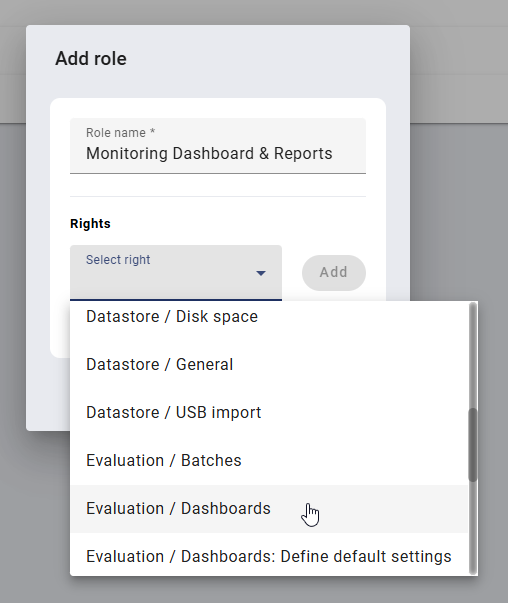
Task: Click scrollbar track above the thumb
Action: click(x=473, y=356)
